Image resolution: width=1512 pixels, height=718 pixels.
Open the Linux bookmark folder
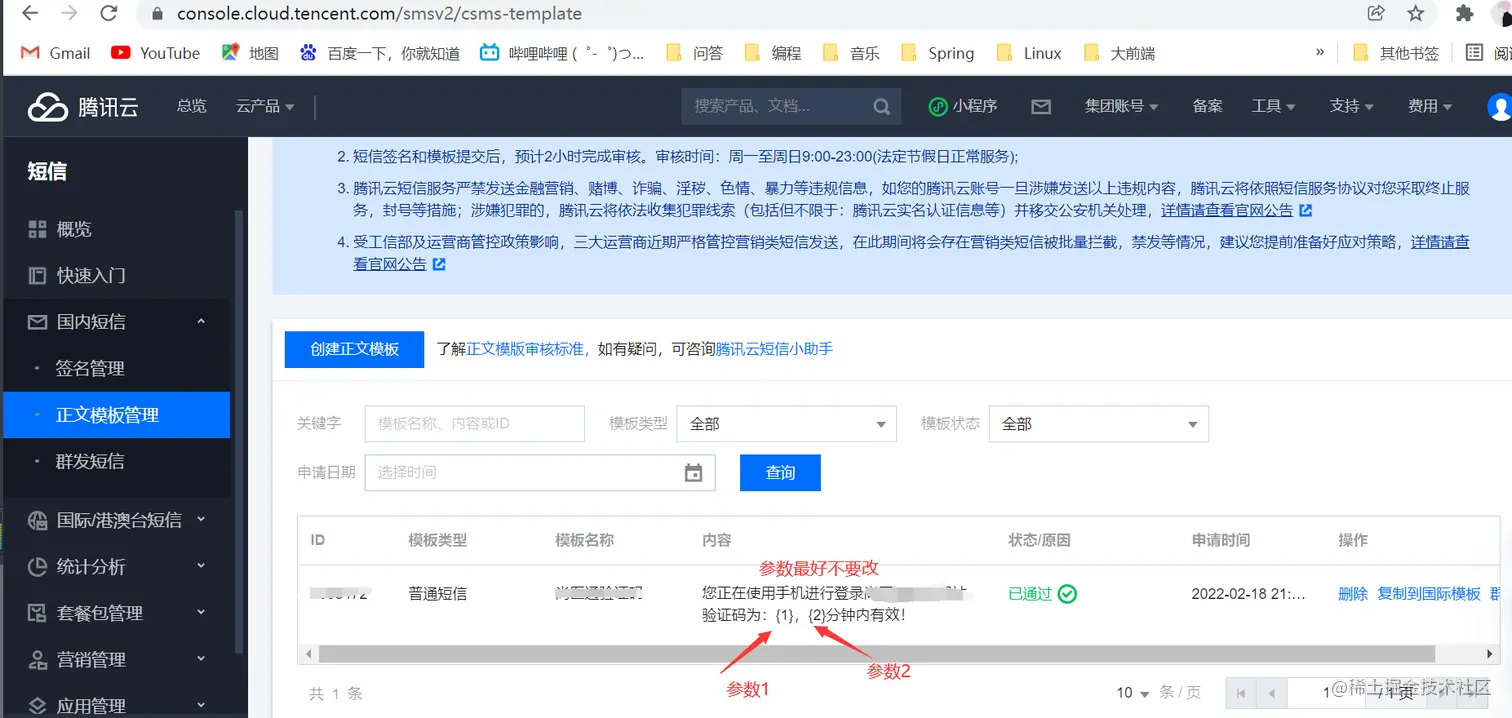(1029, 53)
